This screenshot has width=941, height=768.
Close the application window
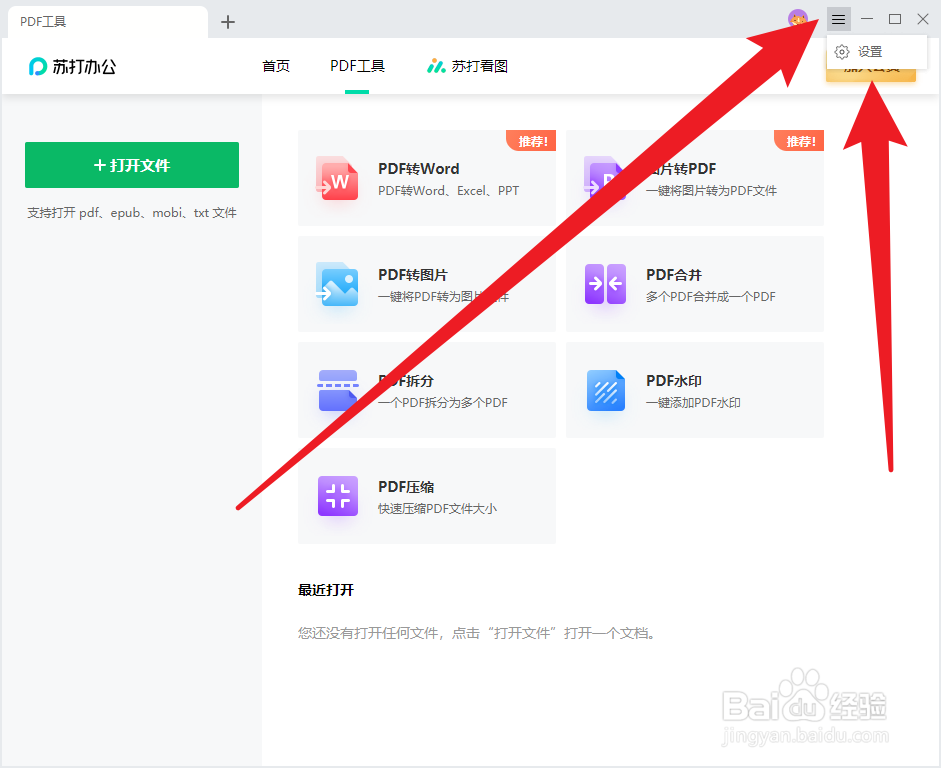[923, 19]
